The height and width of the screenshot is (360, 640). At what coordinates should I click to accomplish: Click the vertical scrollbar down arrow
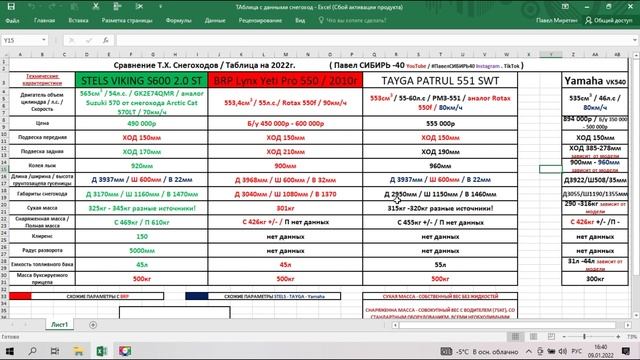636,315
